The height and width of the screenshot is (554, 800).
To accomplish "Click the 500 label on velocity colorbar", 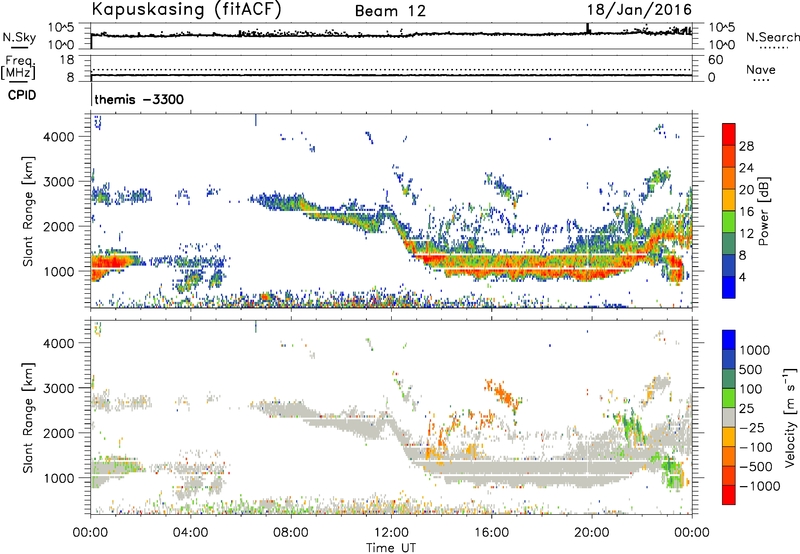I will pyautogui.click(x=751, y=369).
